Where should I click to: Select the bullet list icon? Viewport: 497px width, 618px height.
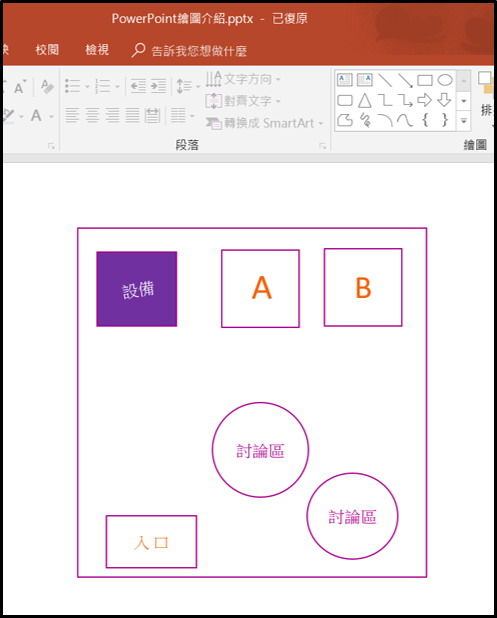(73, 86)
